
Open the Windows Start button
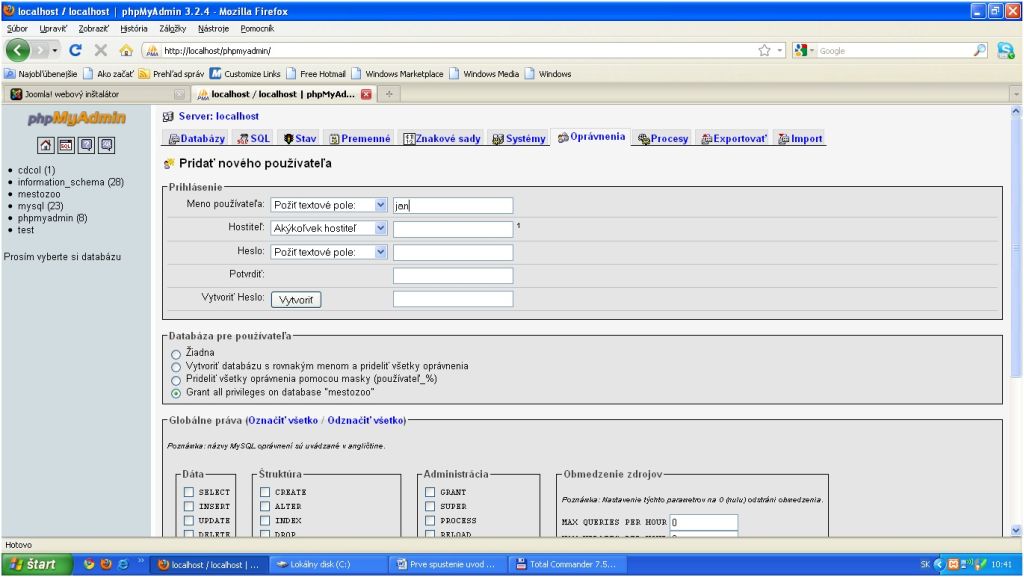coord(36,564)
